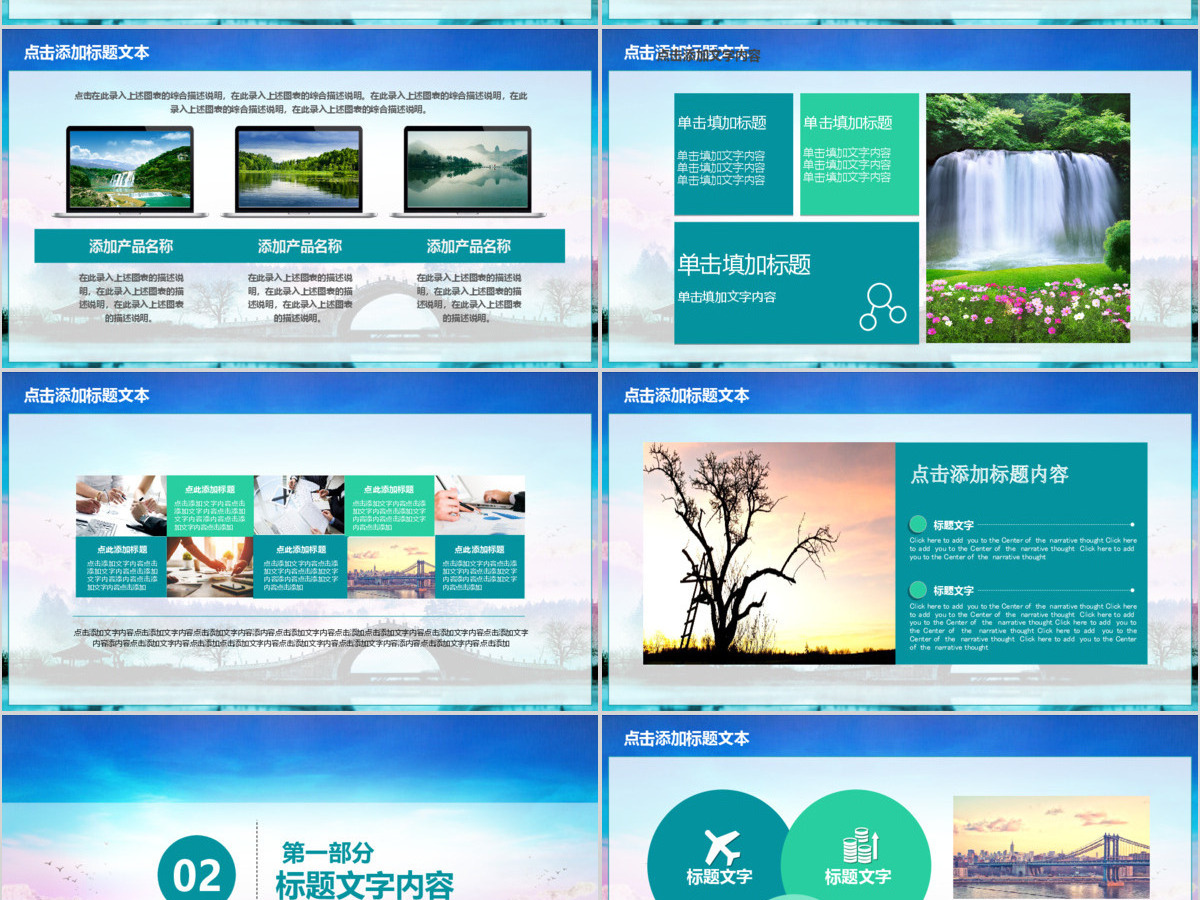Click 添加产品名称 under the misty mountain laptop
Image resolution: width=1200 pixels, height=900 pixels.
tap(468, 246)
